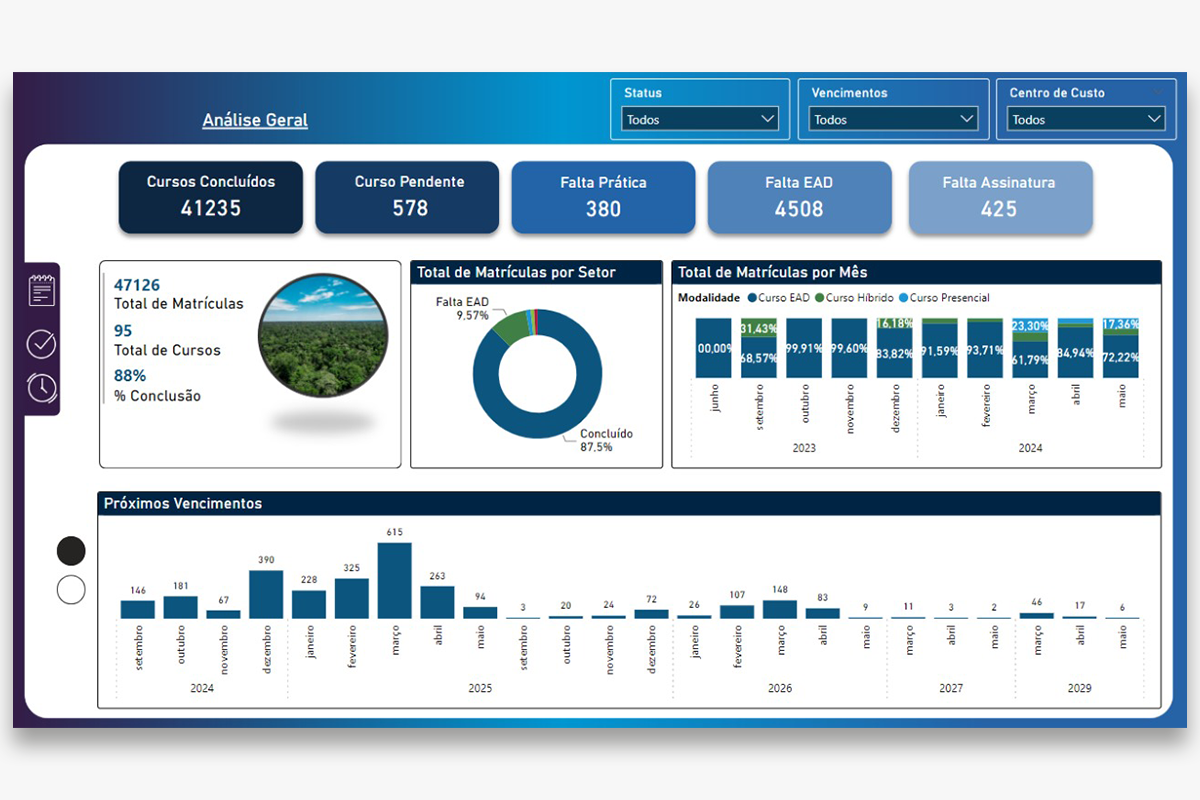Click the Curso EAD legend marker
Screen dimensions: 1200x800
pos(752,298)
